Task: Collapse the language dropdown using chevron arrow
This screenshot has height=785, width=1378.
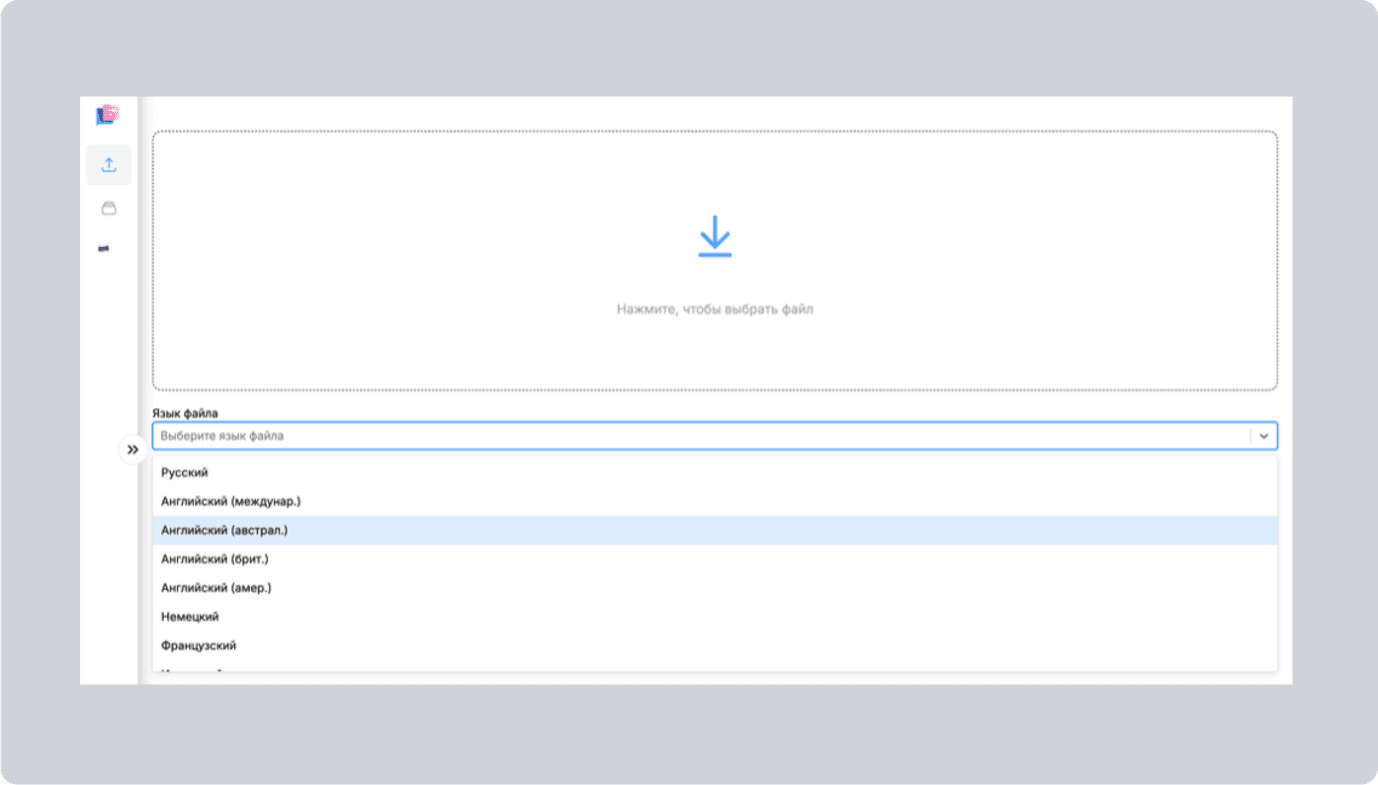Action: pos(1264,436)
